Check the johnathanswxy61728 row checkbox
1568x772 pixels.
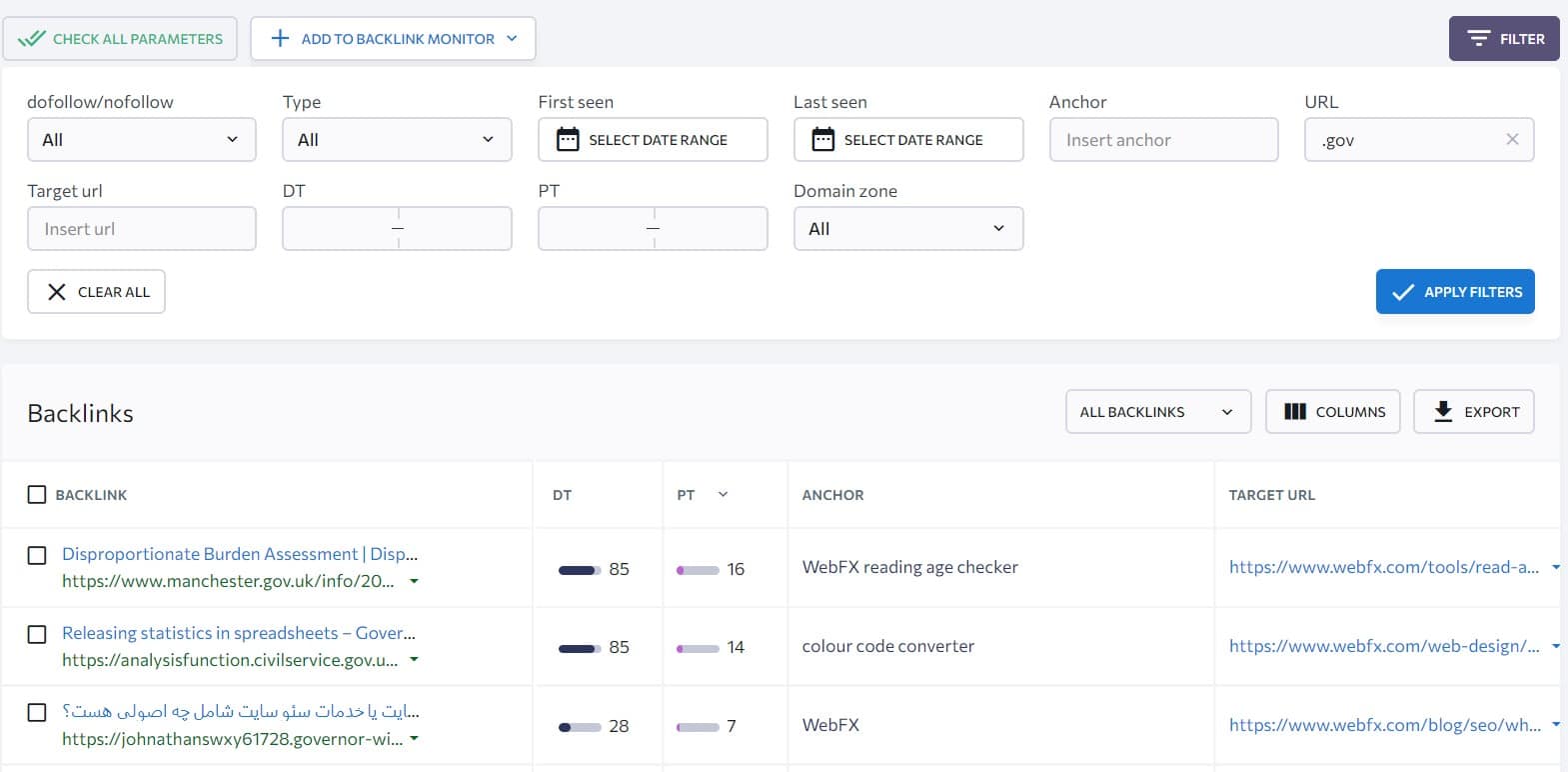pyautogui.click(x=37, y=712)
